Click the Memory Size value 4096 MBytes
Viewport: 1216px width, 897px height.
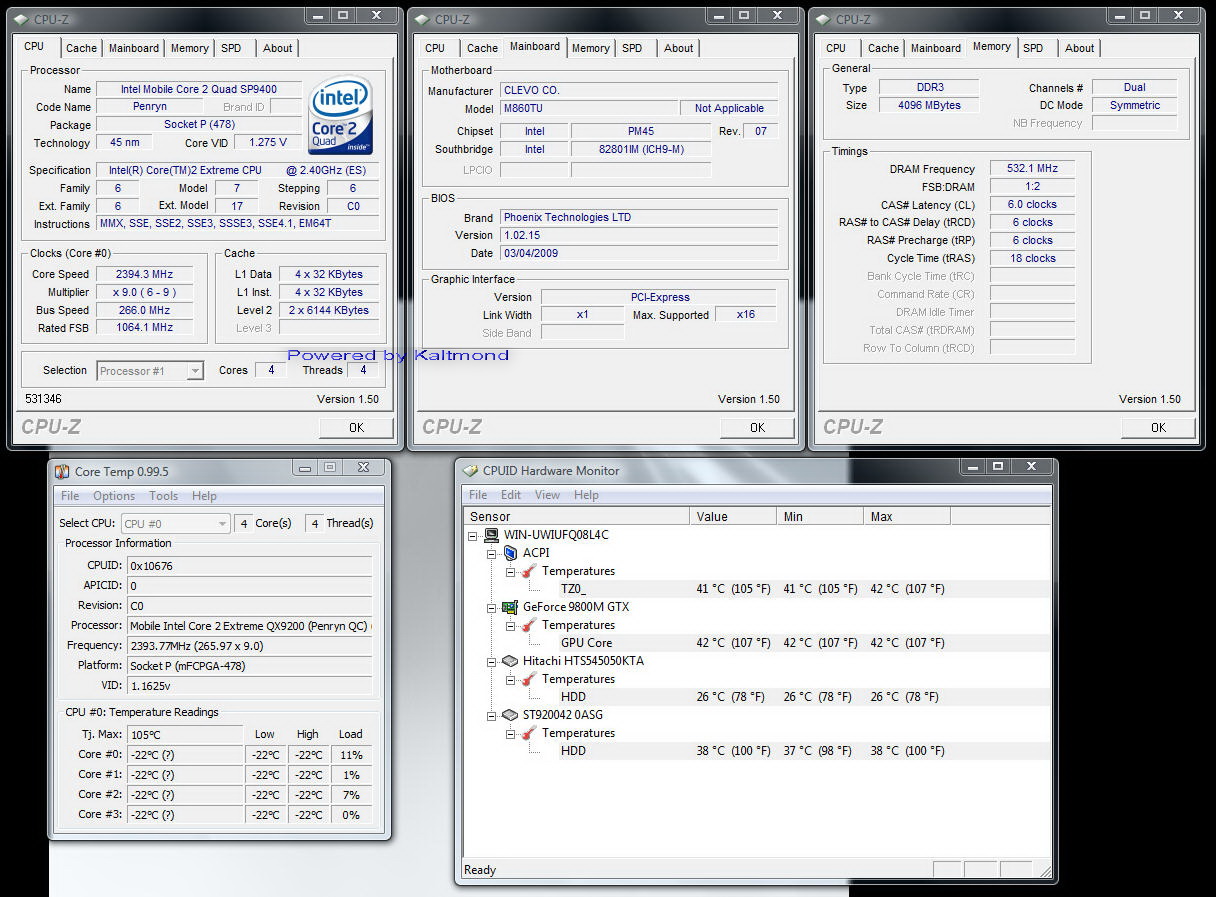point(929,105)
